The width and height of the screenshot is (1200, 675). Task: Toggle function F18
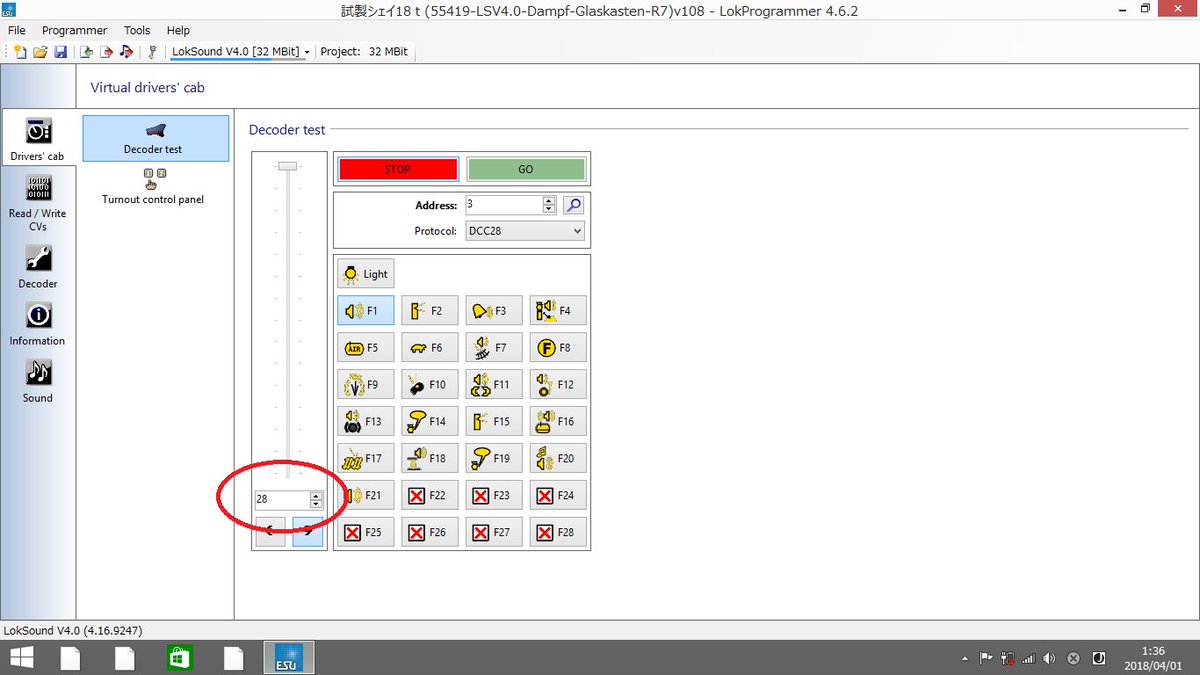(x=430, y=459)
